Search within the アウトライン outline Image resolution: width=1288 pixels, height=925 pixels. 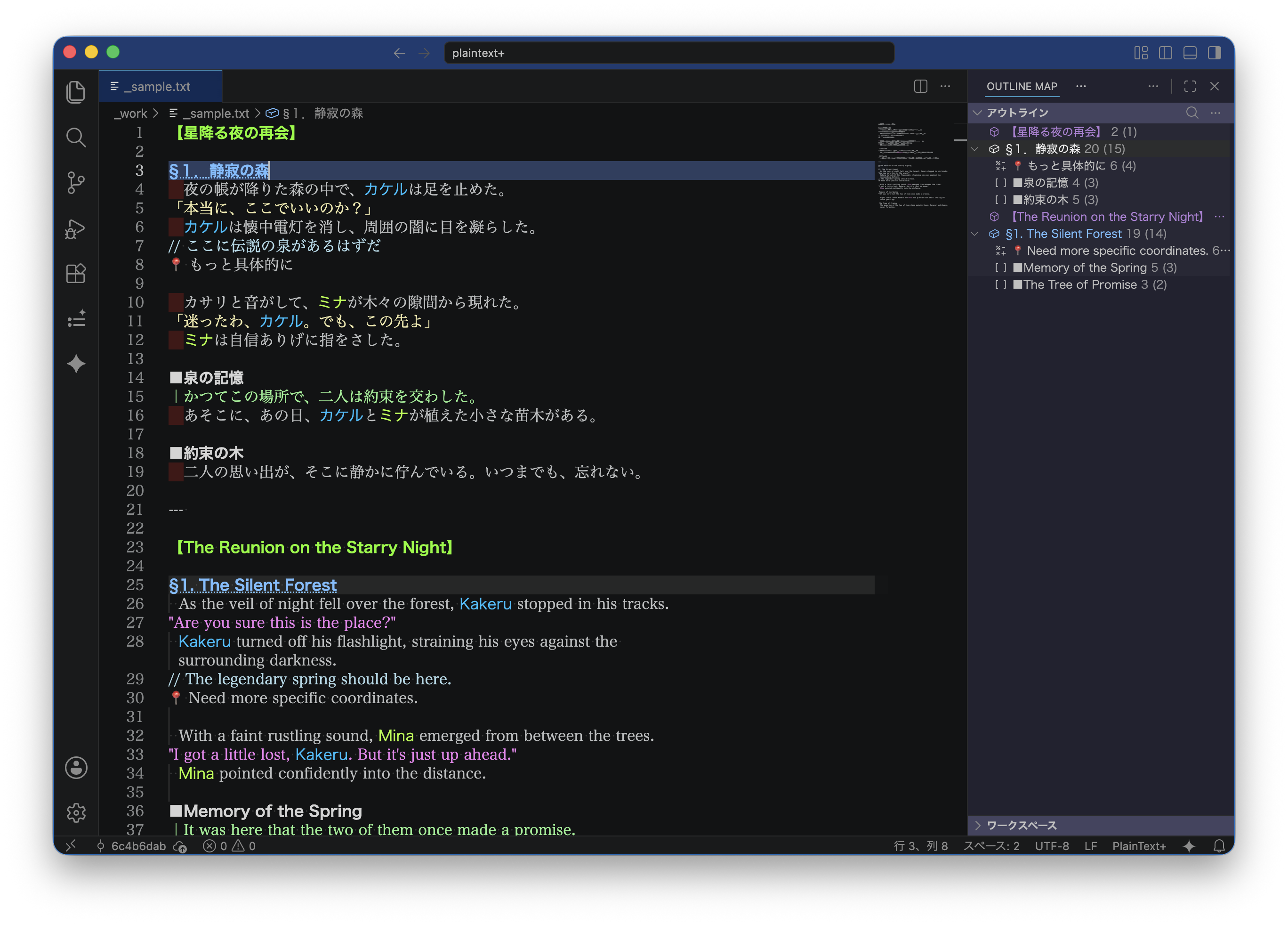click(1192, 113)
